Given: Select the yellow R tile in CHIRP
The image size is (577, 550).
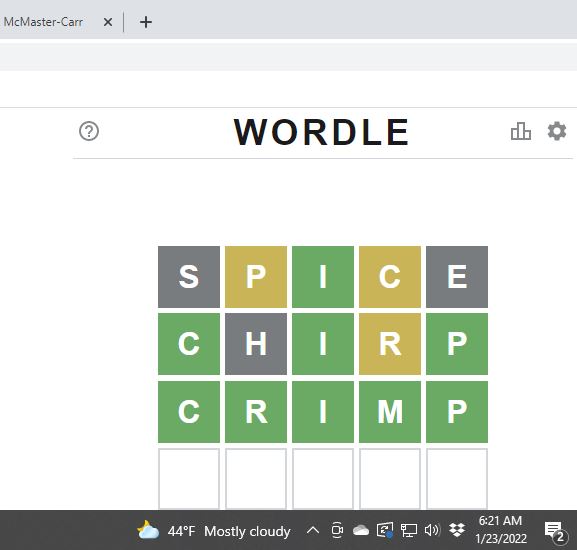Looking at the screenshot, I should point(390,344).
